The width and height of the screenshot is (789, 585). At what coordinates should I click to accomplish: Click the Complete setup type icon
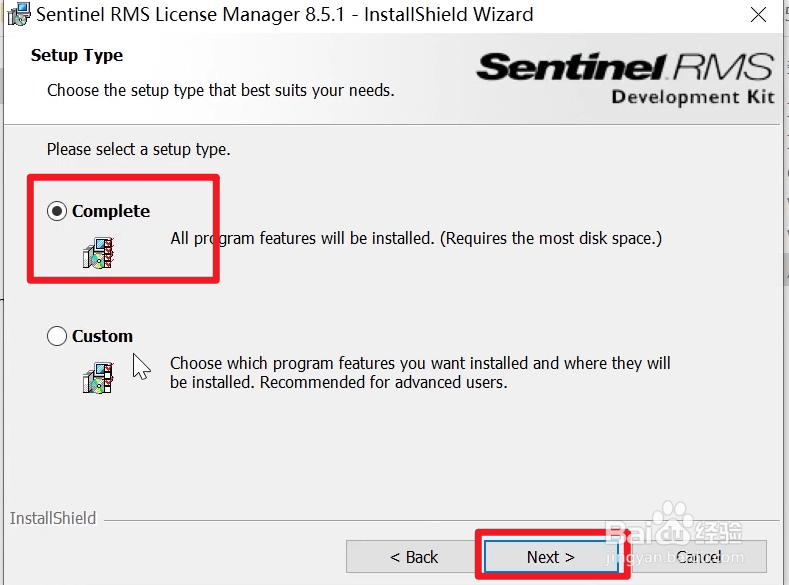98,252
